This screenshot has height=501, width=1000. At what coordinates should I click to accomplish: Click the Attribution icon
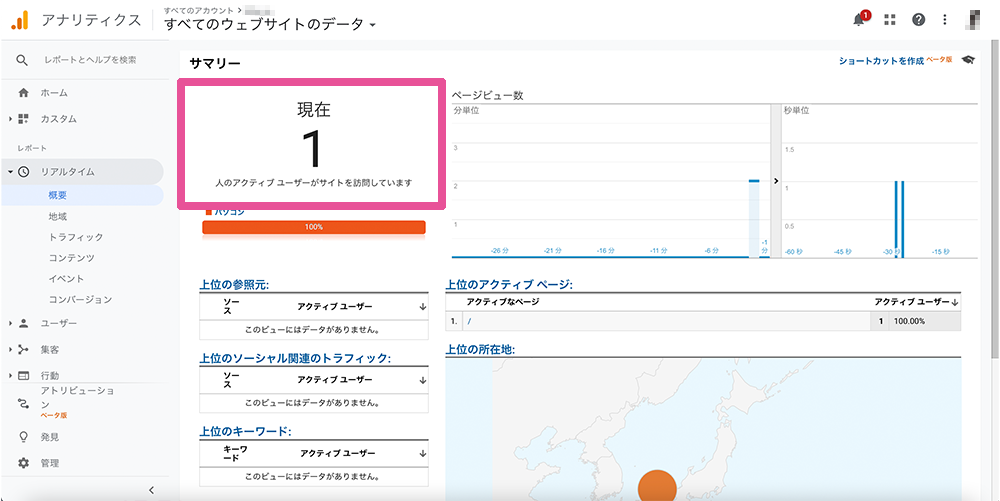(x=24, y=403)
